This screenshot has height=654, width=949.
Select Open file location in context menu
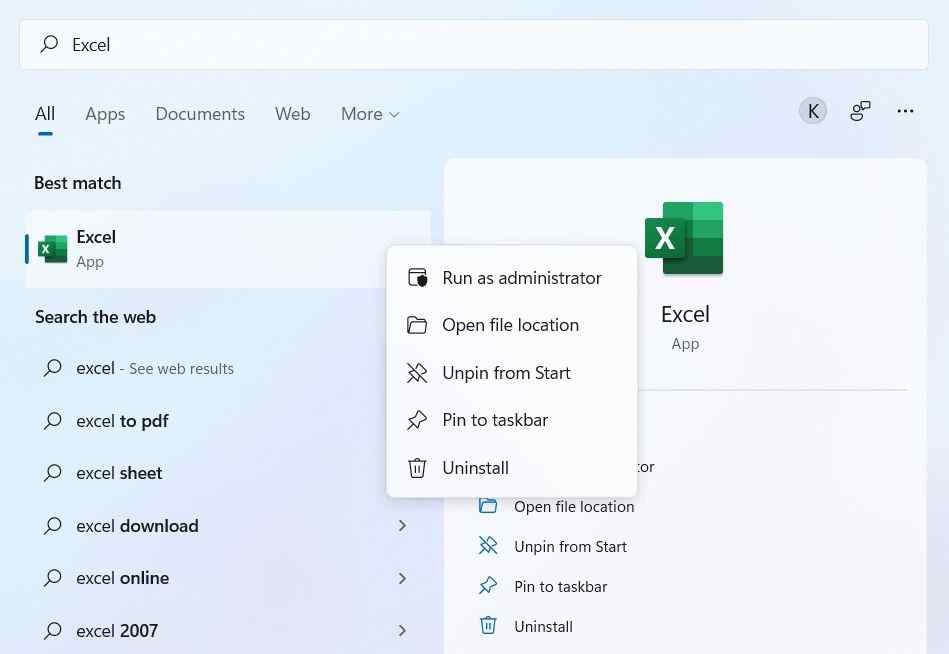[x=511, y=325]
